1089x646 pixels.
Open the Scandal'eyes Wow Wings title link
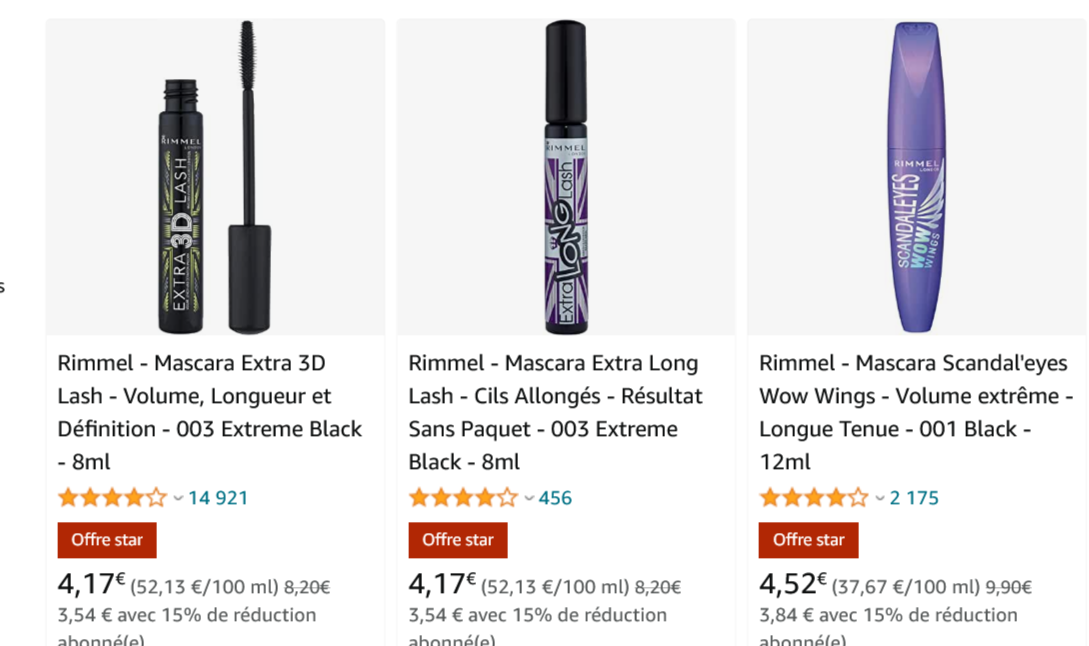[x=913, y=412]
